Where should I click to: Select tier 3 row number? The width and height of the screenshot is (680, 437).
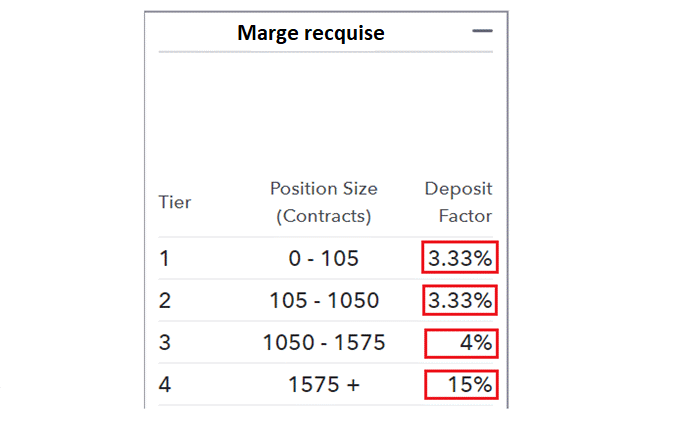(x=165, y=342)
